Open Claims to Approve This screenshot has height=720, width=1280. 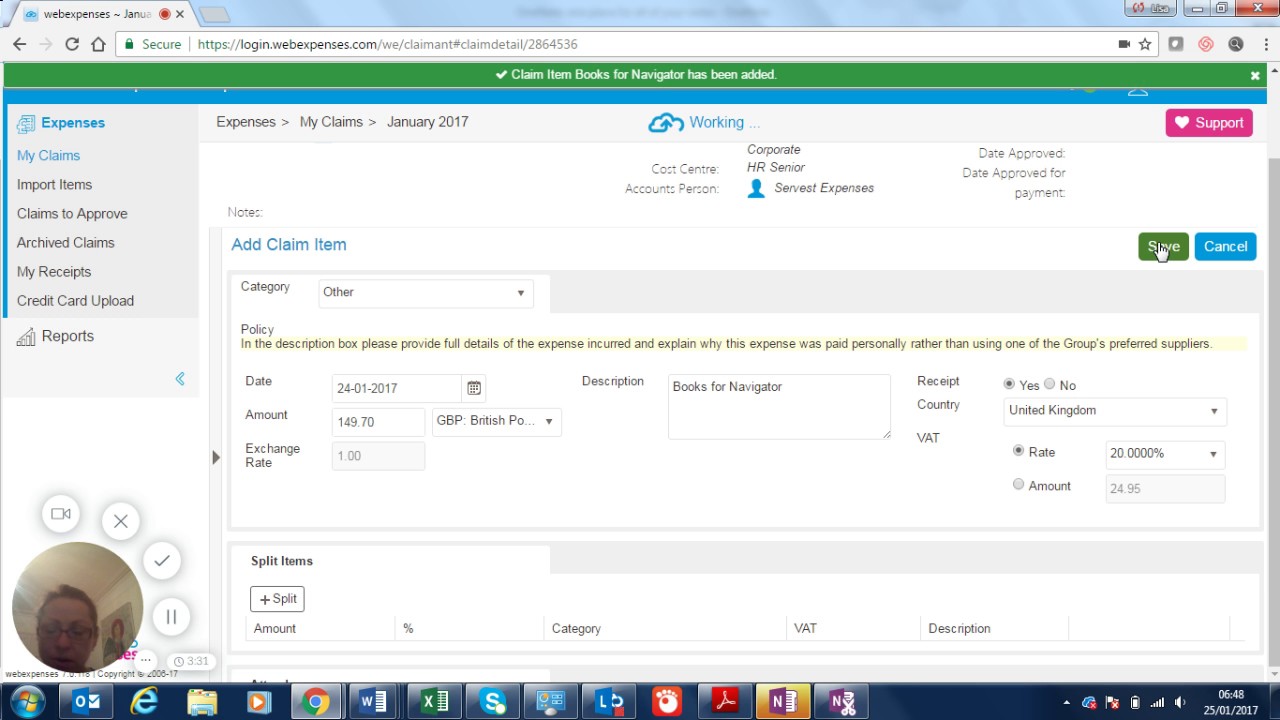(72, 214)
